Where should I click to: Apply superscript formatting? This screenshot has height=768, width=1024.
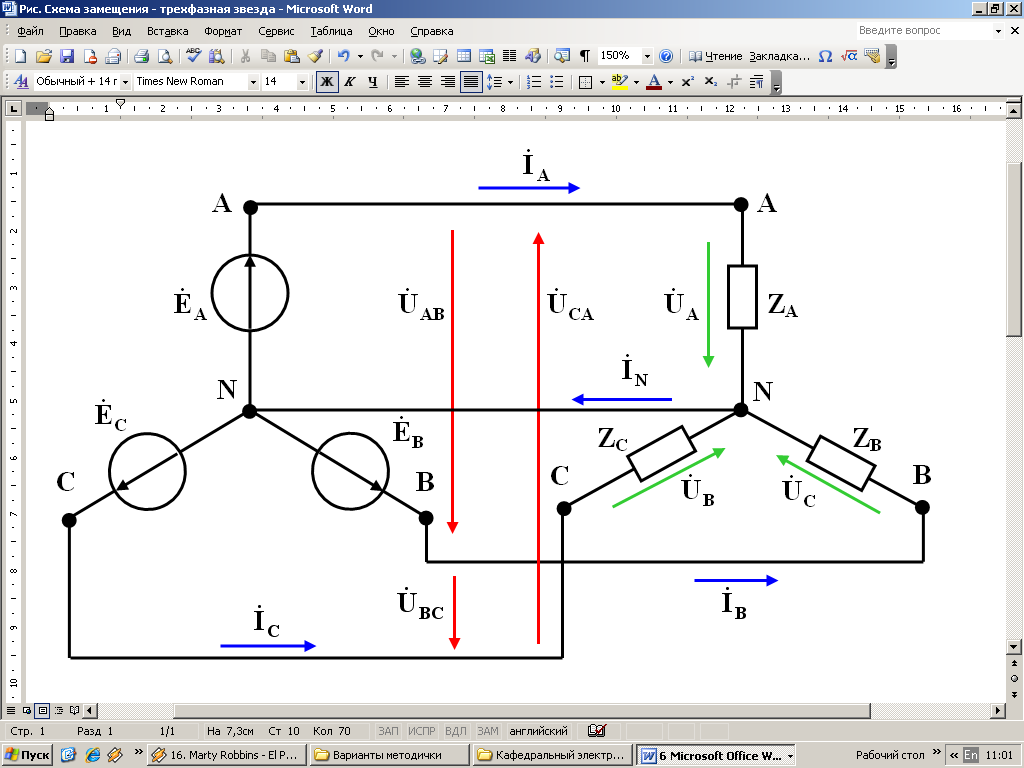(x=687, y=82)
